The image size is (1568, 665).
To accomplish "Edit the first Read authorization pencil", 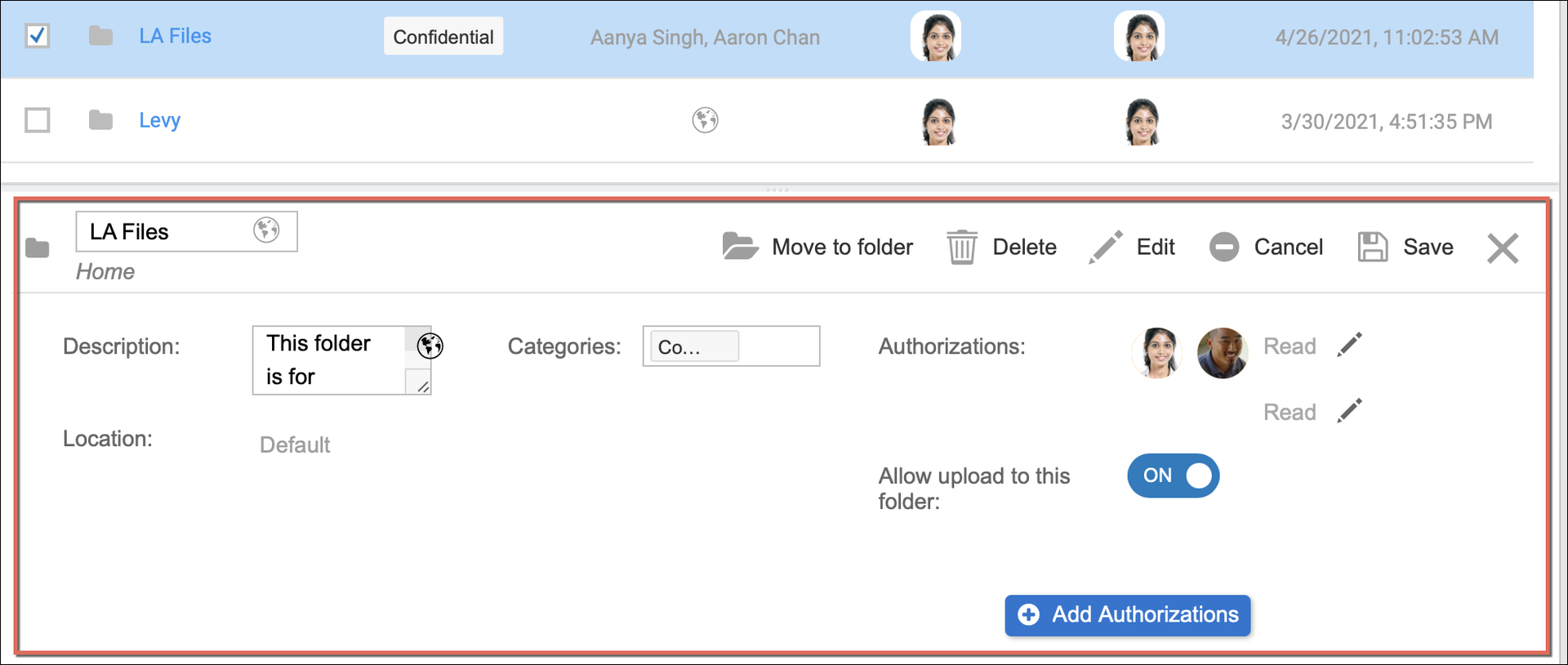I will click(1349, 345).
